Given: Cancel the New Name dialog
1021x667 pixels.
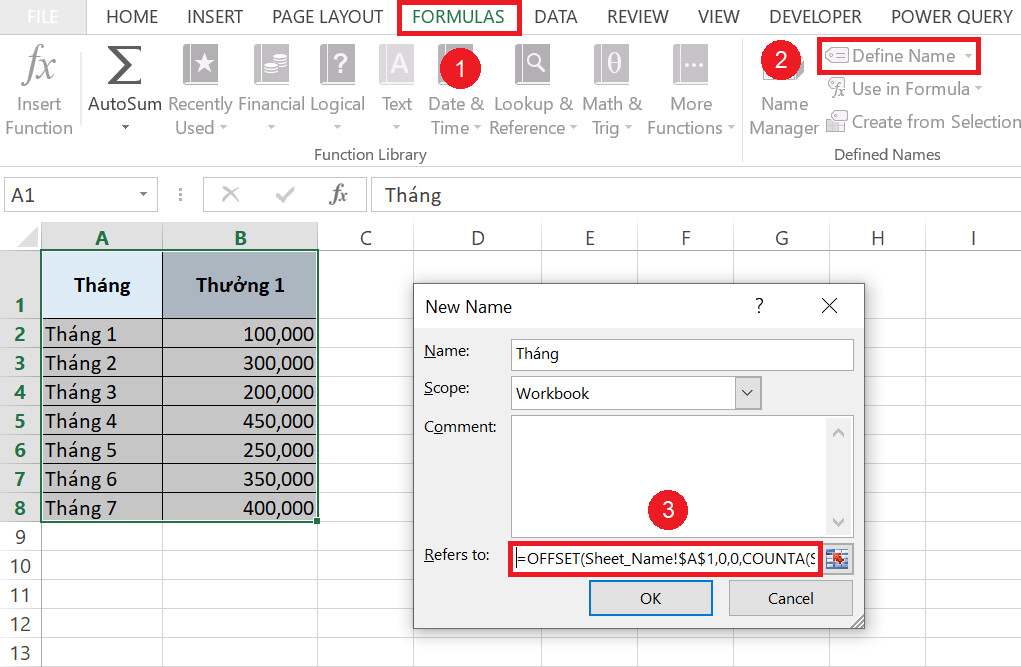Looking at the screenshot, I should tap(790, 597).
